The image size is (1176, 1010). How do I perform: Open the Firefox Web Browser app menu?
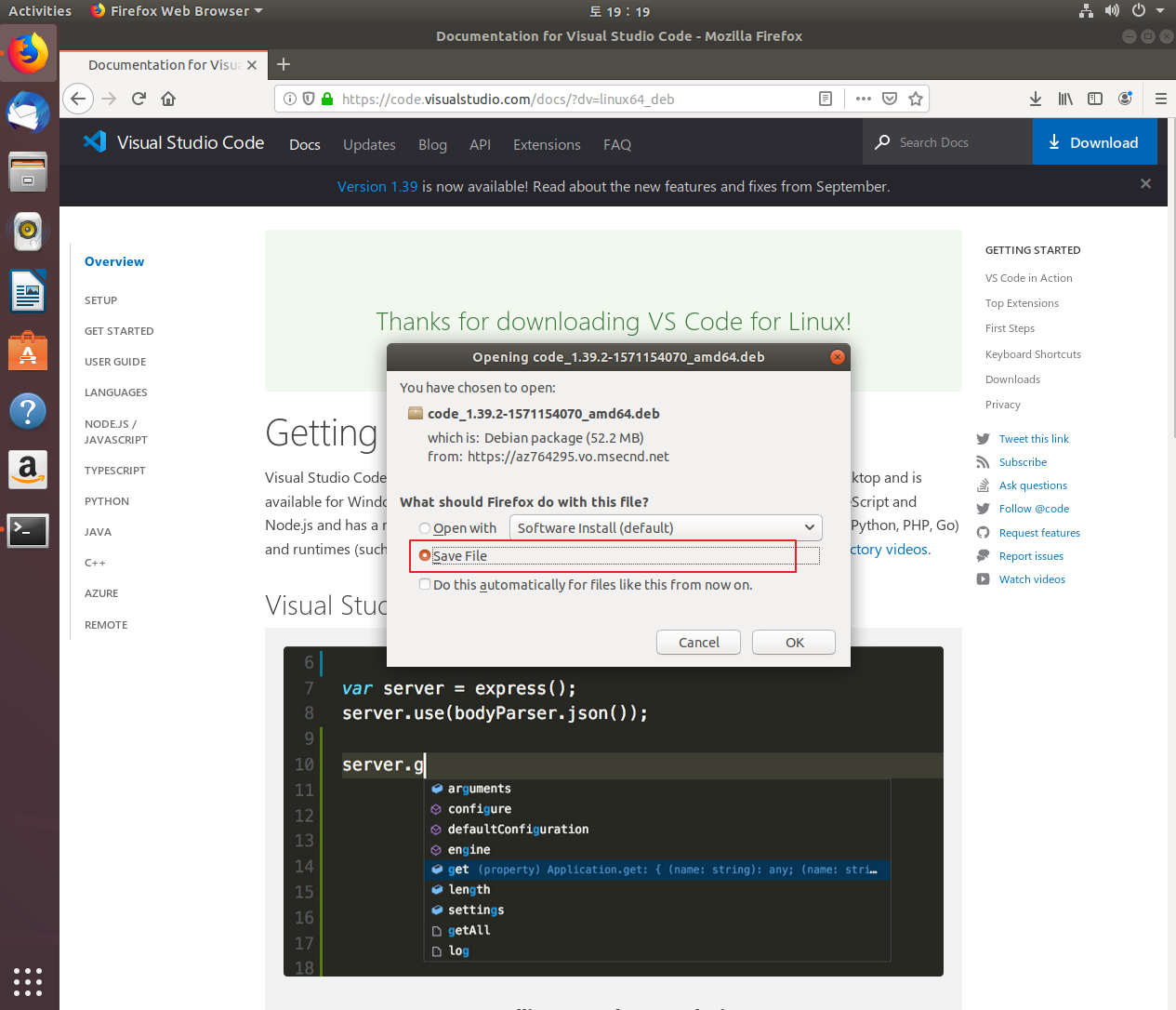click(x=177, y=11)
